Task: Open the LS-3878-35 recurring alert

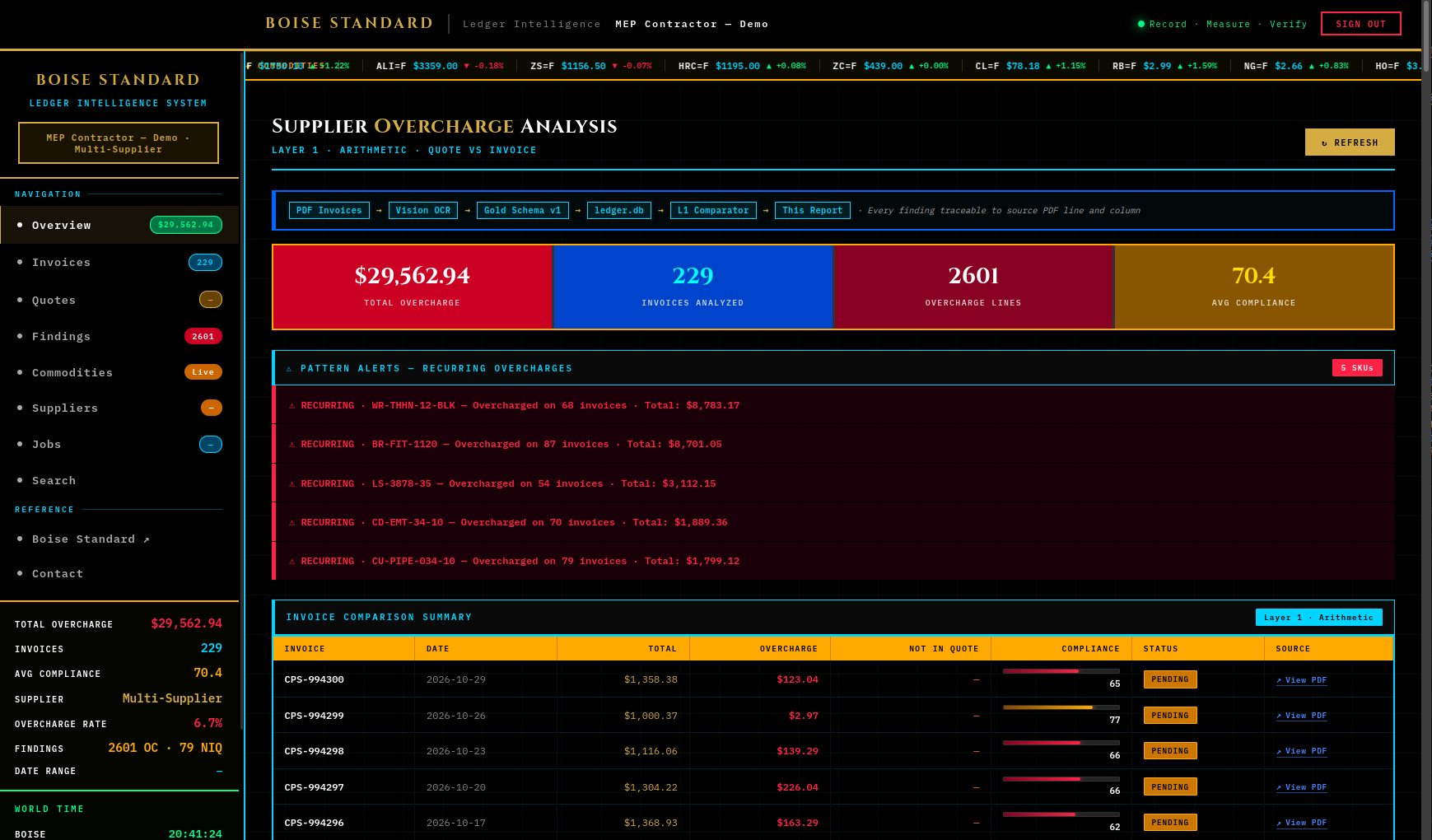Action: pyautogui.click(x=833, y=483)
